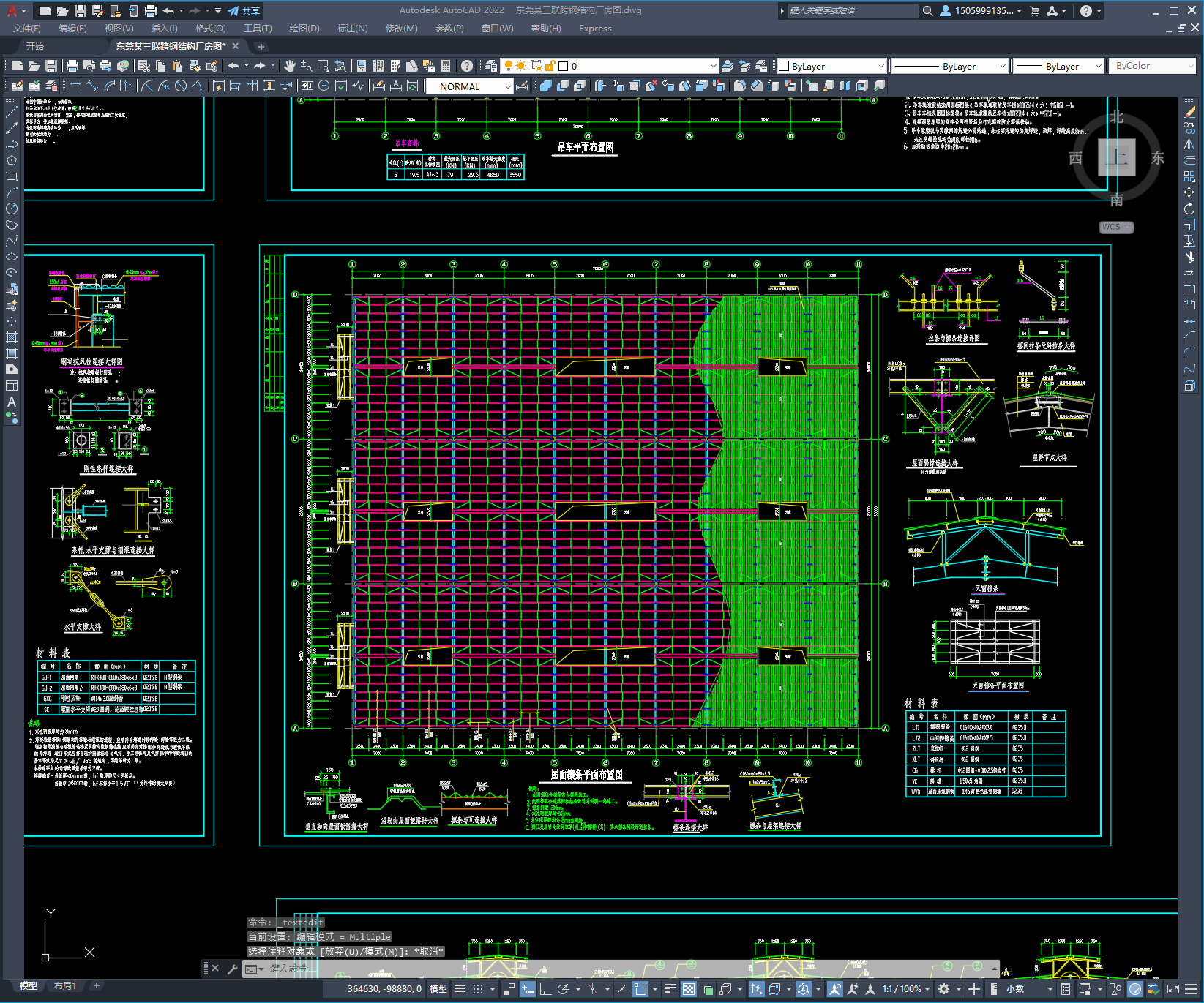Toggle snap mode in status bar
Image resolution: width=1204 pixels, height=1003 pixels.
click(478, 989)
